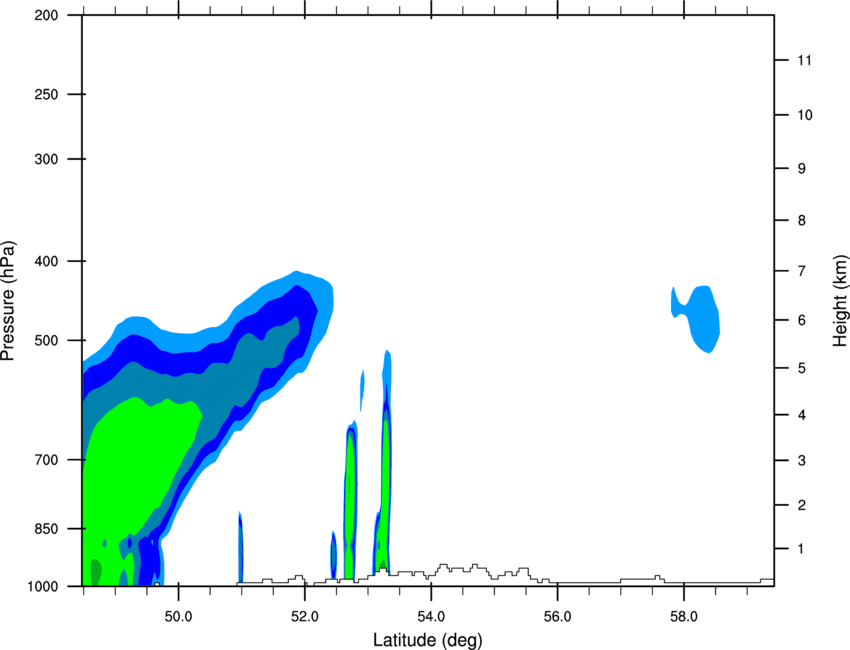The width and height of the screenshot is (850, 650).
Task: Click the 10 km height label
Action: pyautogui.click(x=804, y=115)
